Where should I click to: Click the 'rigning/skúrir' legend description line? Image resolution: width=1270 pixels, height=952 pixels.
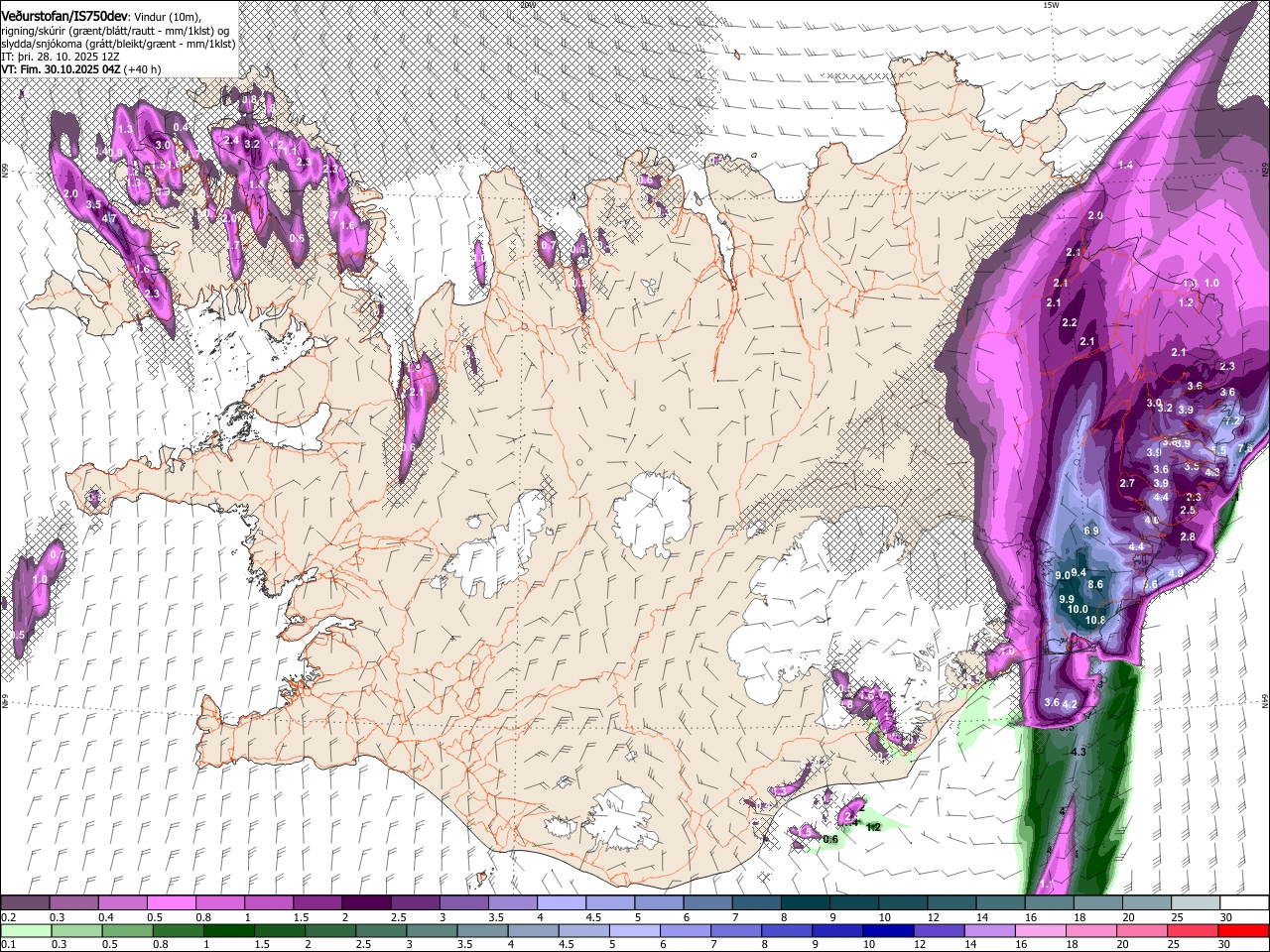click(x=116, y=31)
